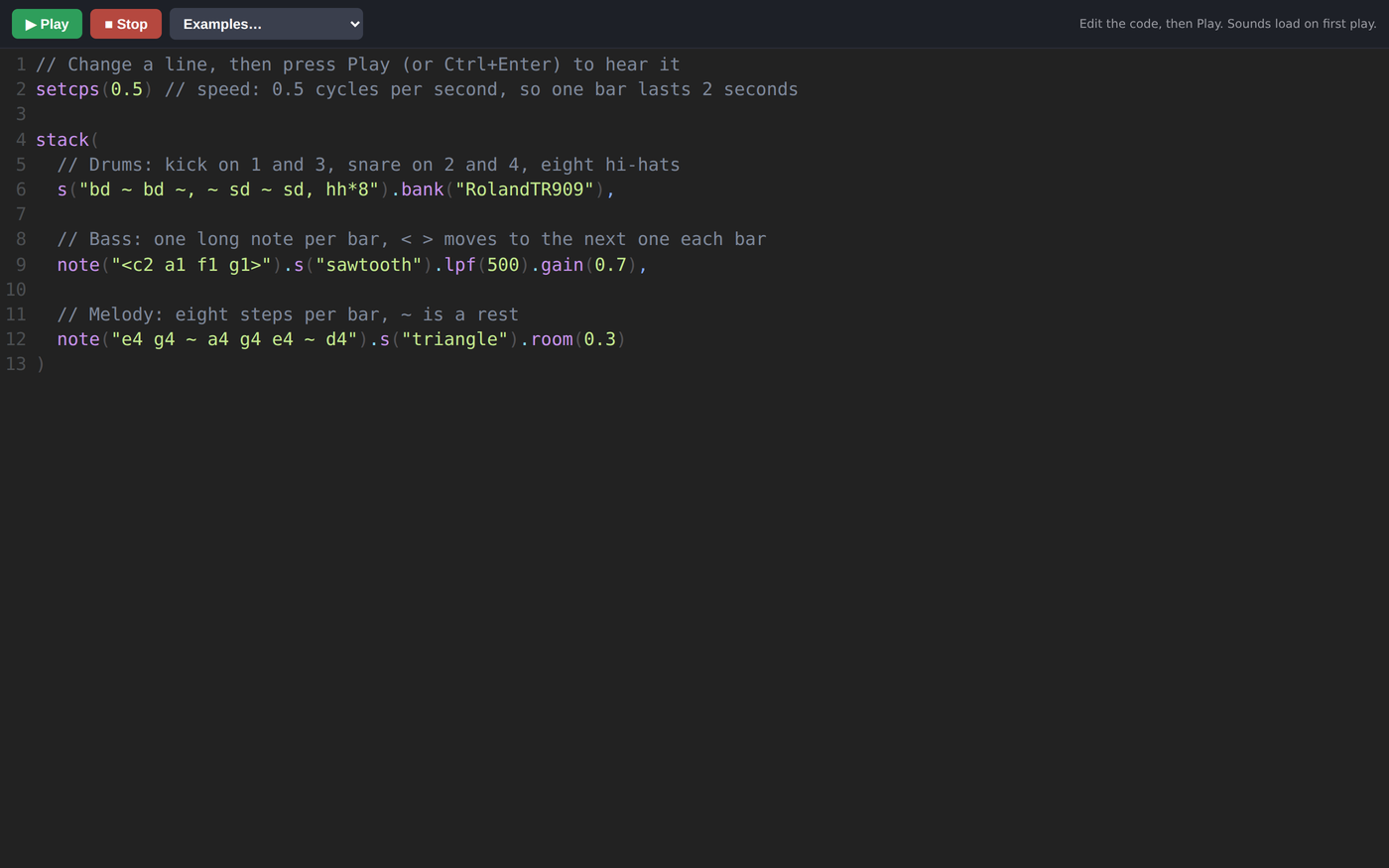Click the .gain method on line 9
Image resolution: width=1389 pixels, height=868 pixels.
click(x=558, y=265)
